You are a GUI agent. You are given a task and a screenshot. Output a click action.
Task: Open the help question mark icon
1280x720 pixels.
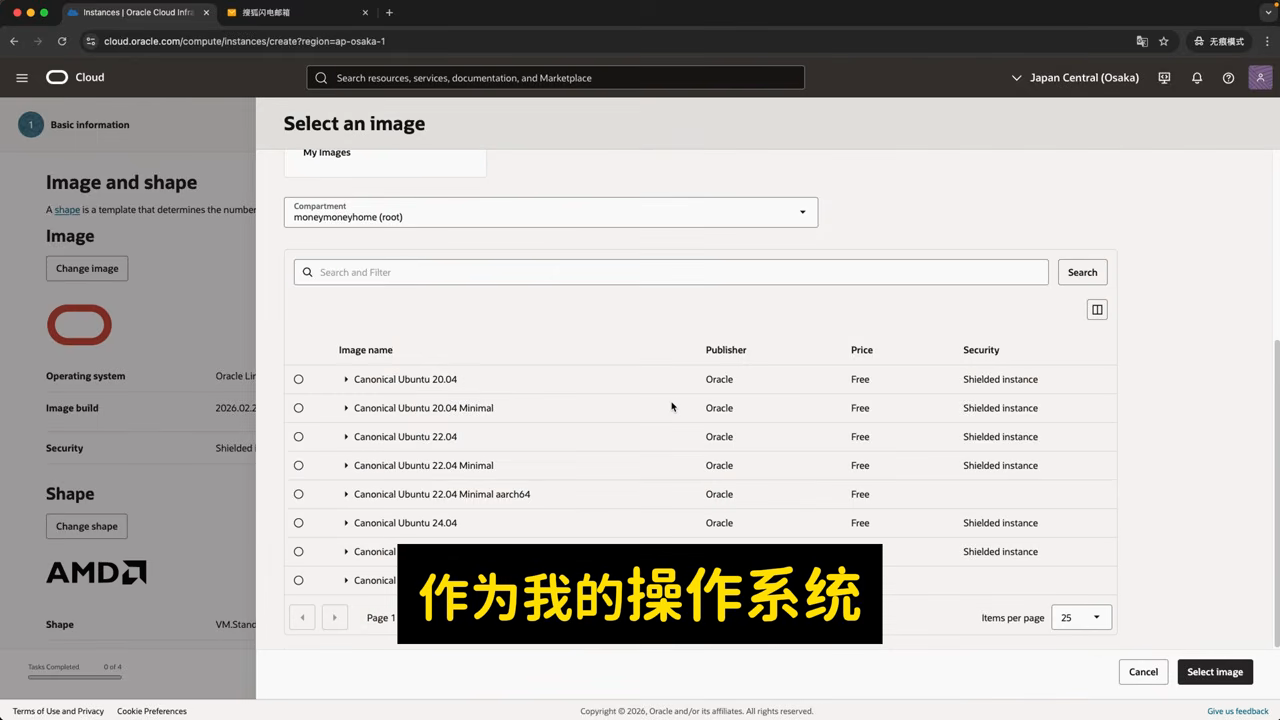[1228, 78]
